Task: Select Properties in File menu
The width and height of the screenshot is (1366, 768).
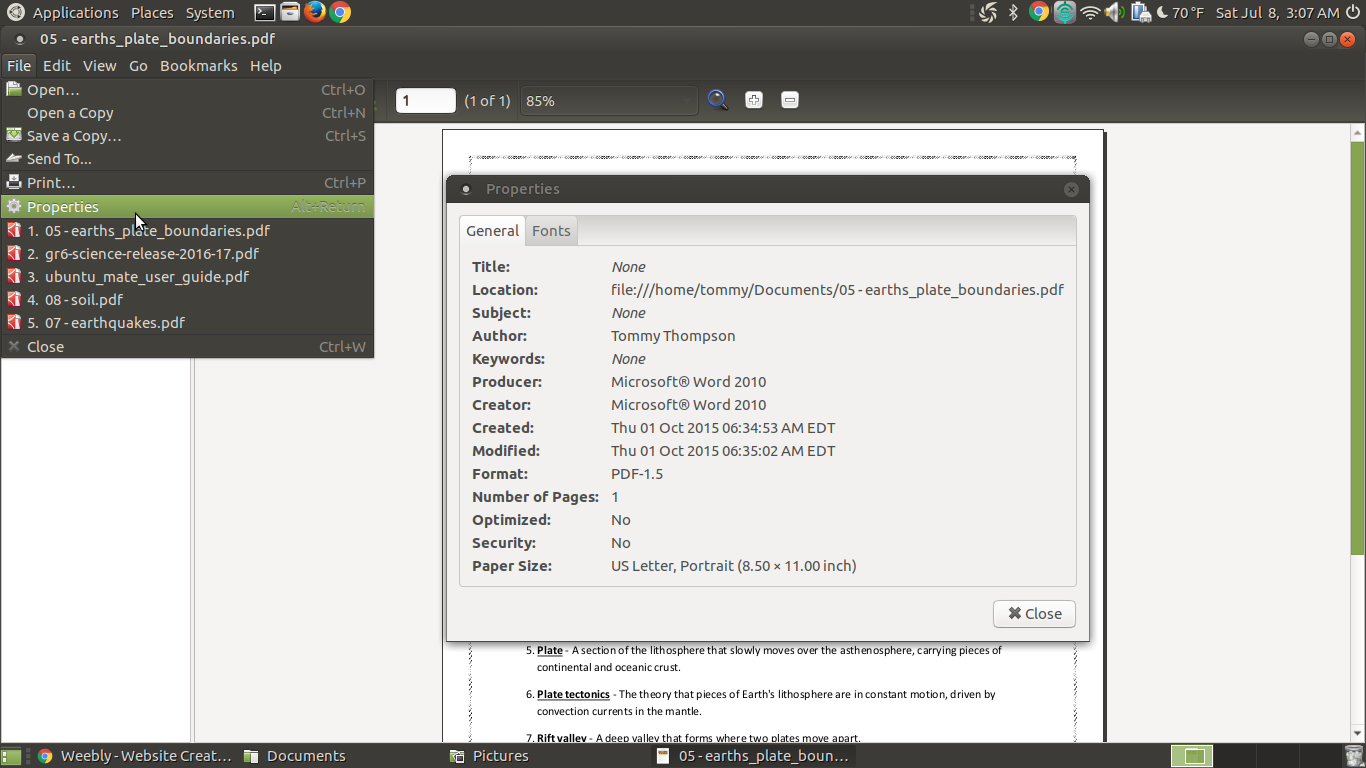Action: pyautogui.click(x=187, y=207)
